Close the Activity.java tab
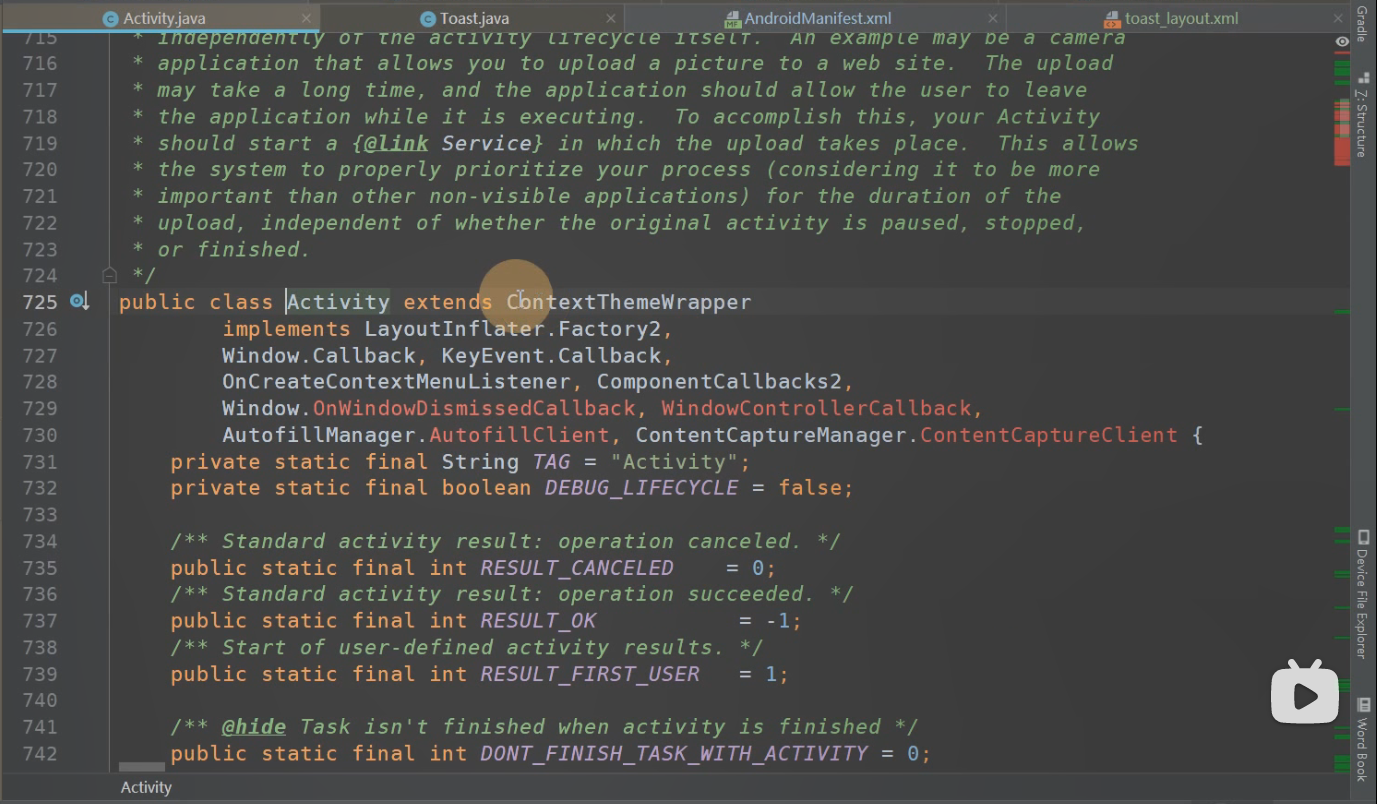Viewport: 1377px width, 804px height. [305, 19]
